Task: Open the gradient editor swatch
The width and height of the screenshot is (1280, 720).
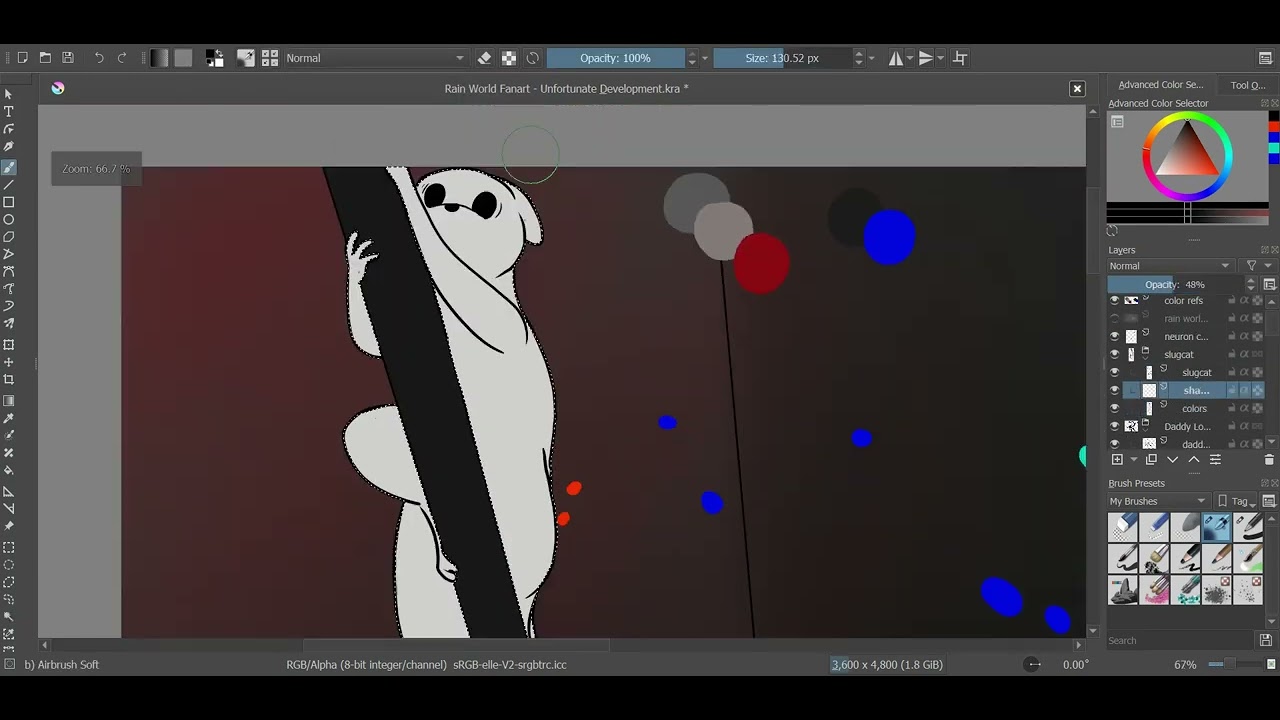Action: [159, 58]
